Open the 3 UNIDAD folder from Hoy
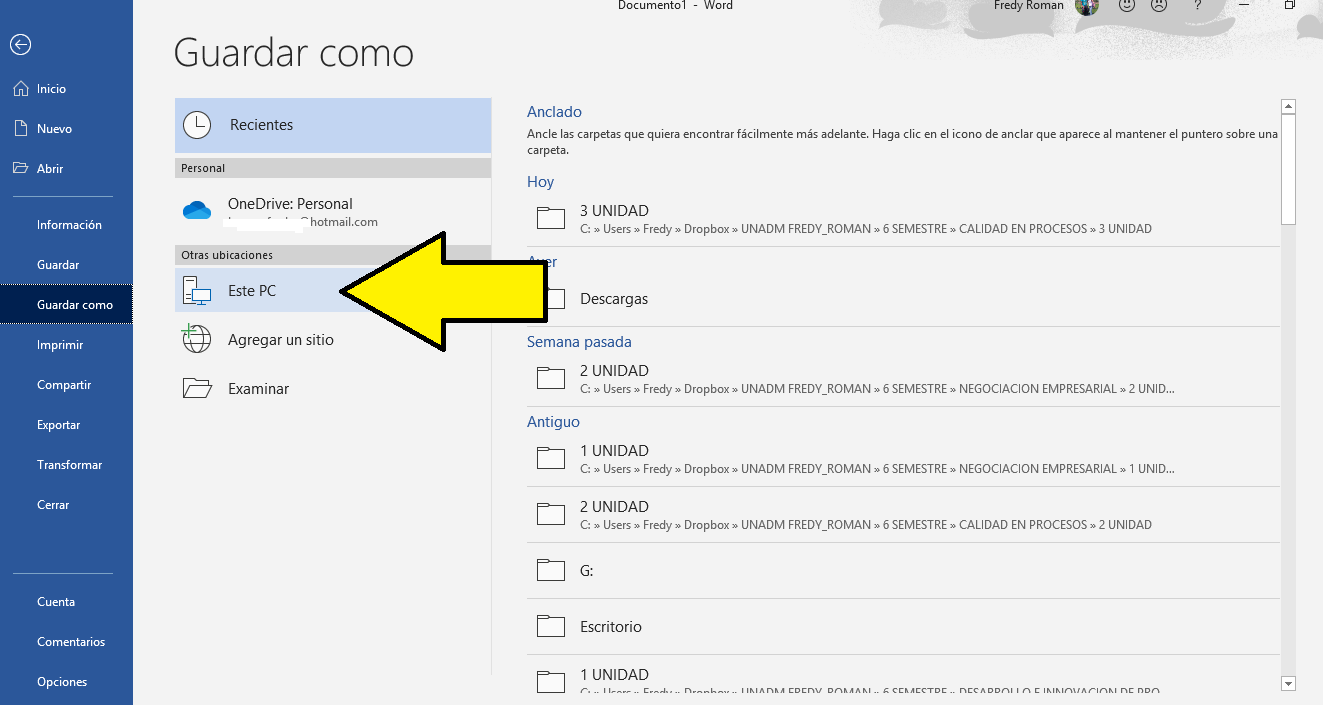1323x705 pixels. pos(614,210)
